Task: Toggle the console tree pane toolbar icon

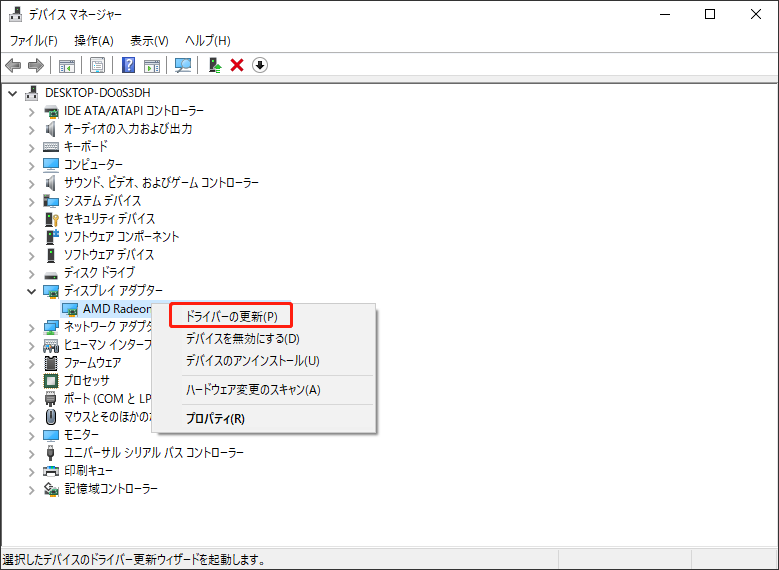Action: pos(67,65)
